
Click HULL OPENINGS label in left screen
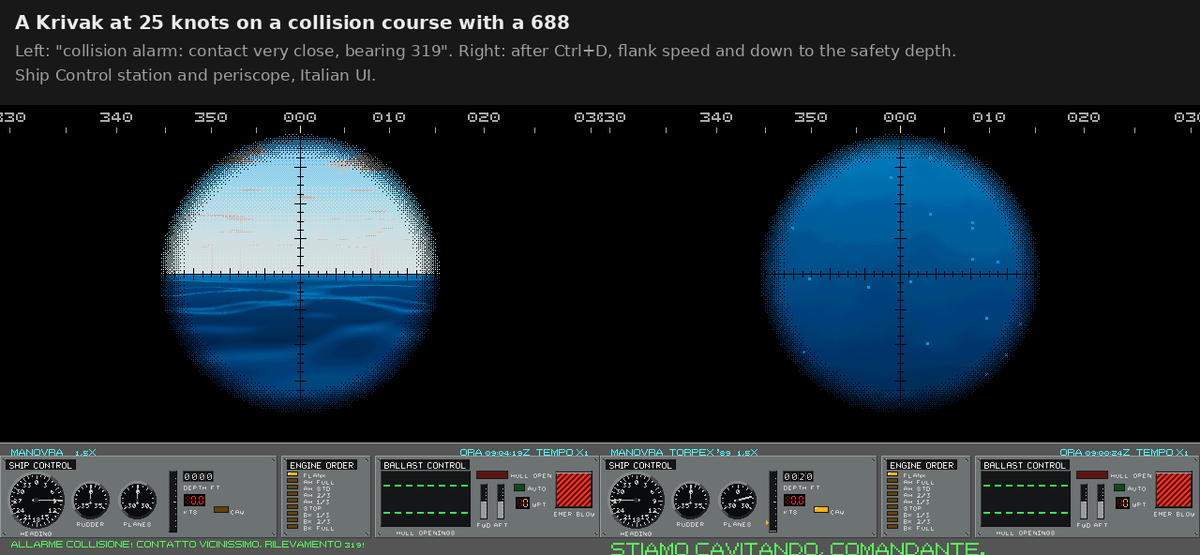click(x=426, y=533)
